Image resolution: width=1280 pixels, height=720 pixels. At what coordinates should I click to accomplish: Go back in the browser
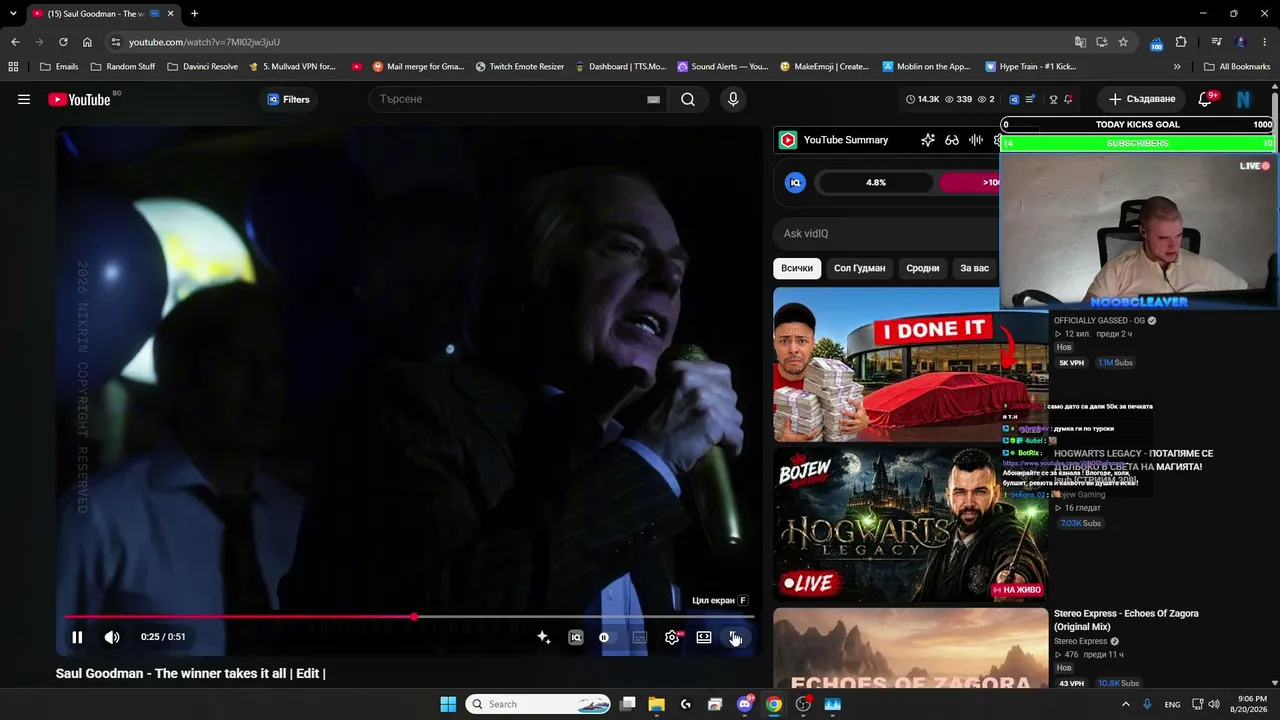tap(15, 42)
